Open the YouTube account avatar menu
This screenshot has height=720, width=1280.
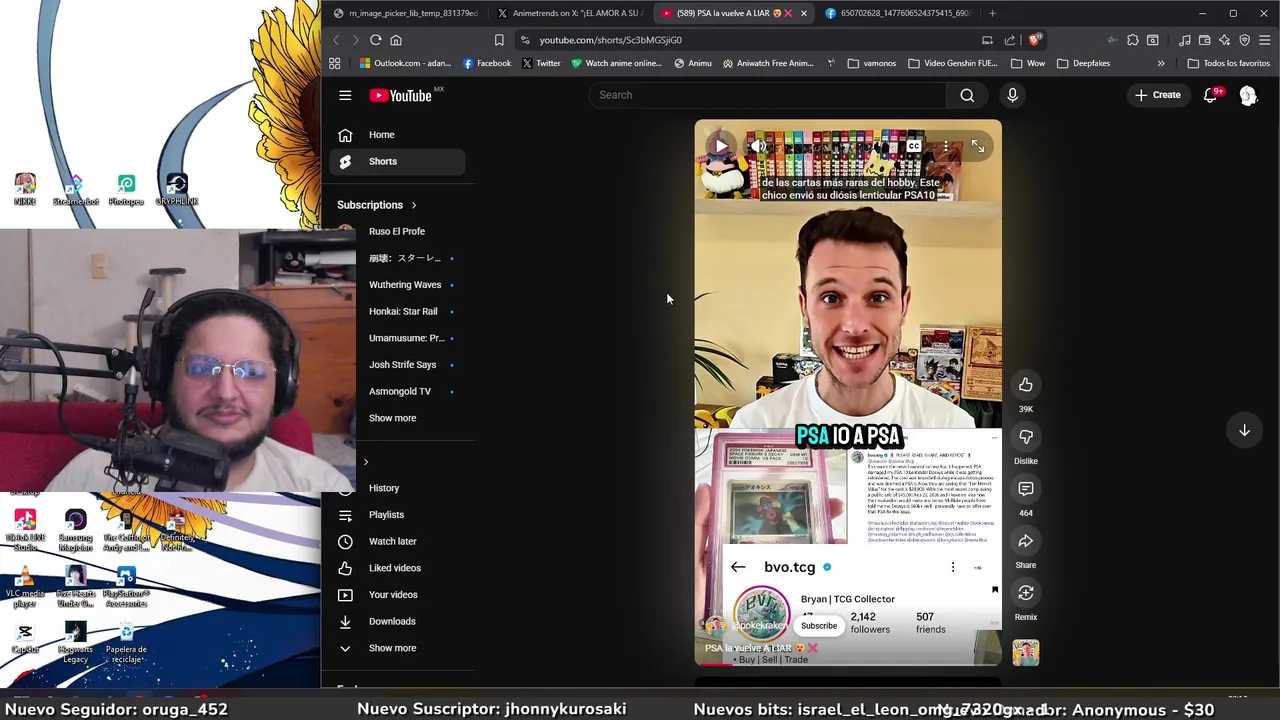1248,95
